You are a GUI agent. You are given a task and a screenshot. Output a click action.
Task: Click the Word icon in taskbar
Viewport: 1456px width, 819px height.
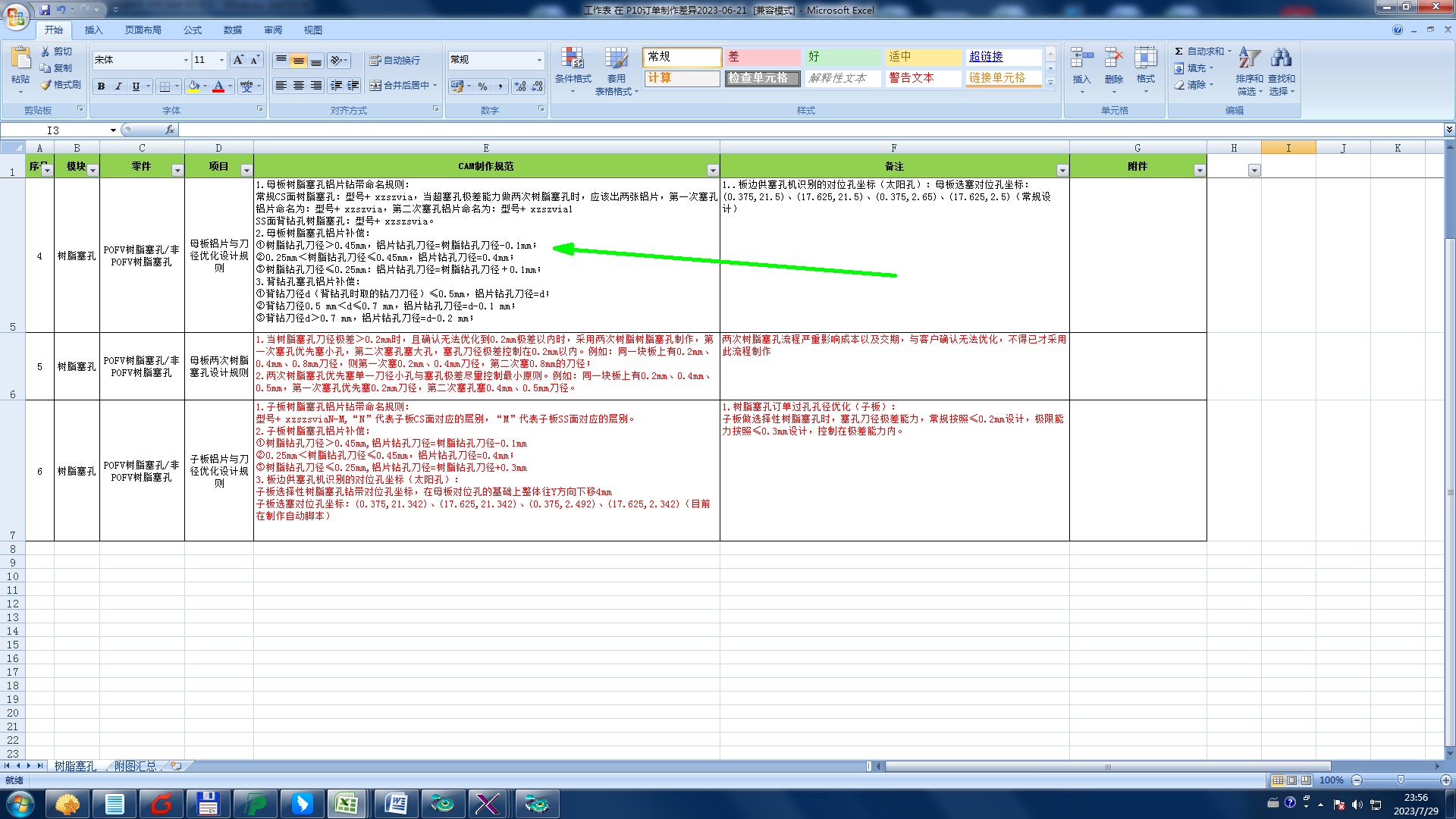395,803
